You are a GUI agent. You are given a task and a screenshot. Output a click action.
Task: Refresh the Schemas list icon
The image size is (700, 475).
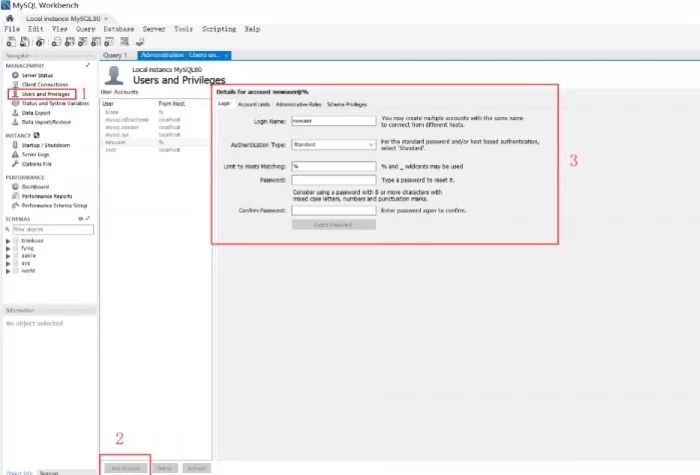80,219
